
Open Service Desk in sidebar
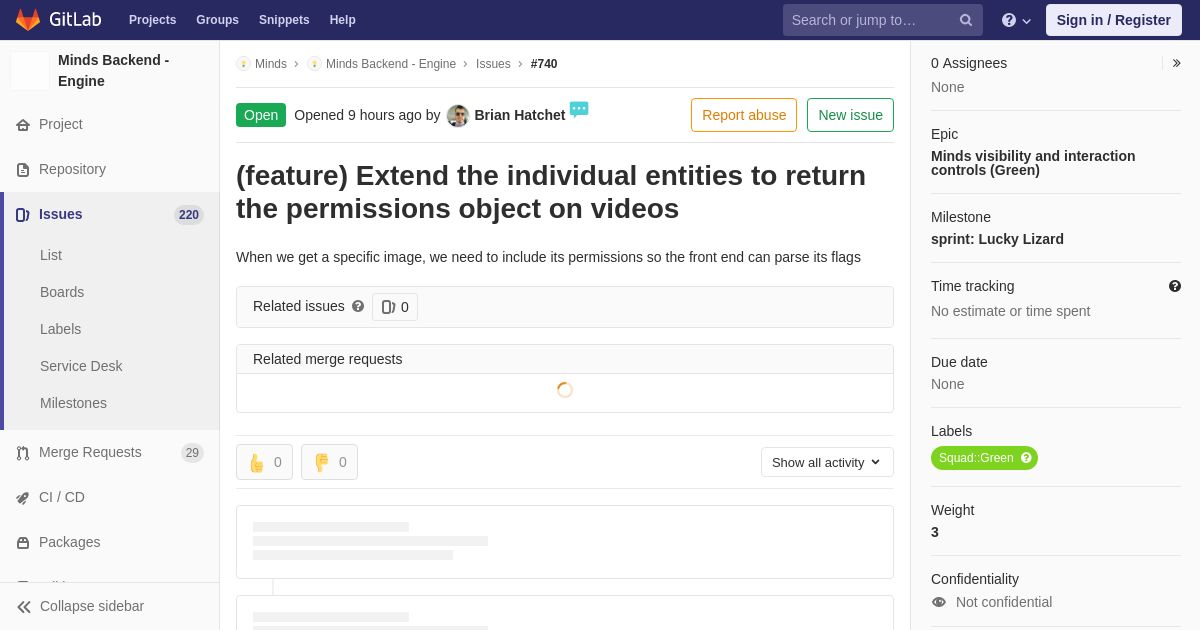click(x=81, y=366)
